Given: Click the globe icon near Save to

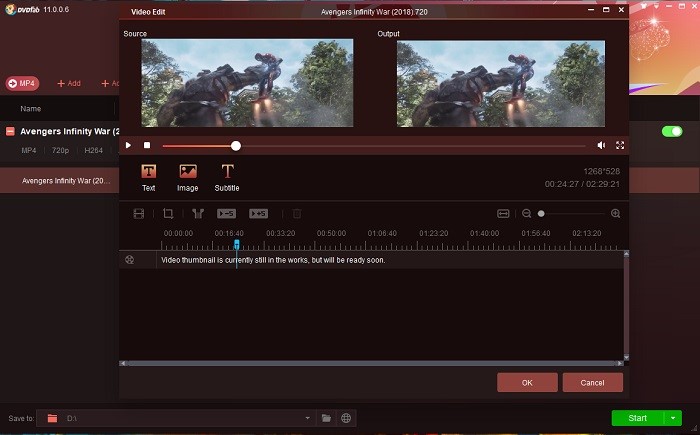Looking at the screenshot, I should 346,418.
